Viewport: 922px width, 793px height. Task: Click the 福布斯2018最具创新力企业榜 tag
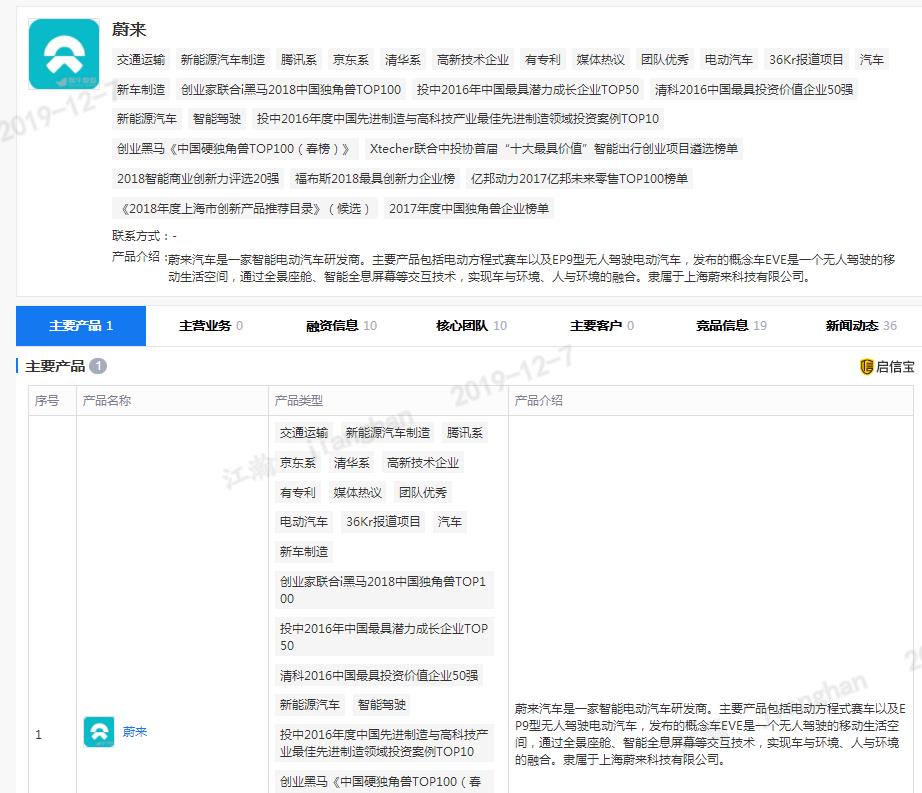tap(375, 178)
